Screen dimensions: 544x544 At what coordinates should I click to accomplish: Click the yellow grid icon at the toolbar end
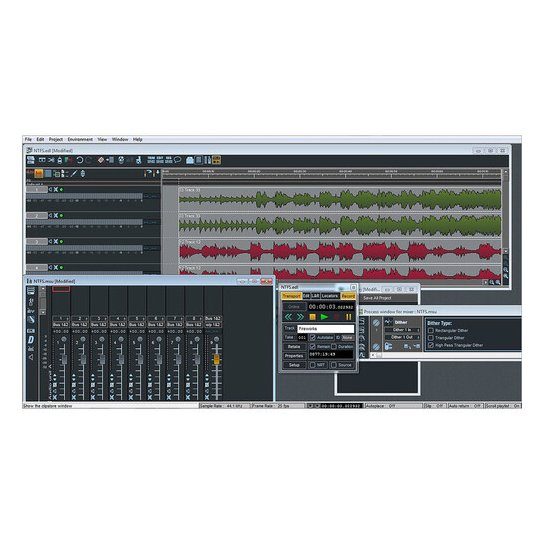(216, 160)
